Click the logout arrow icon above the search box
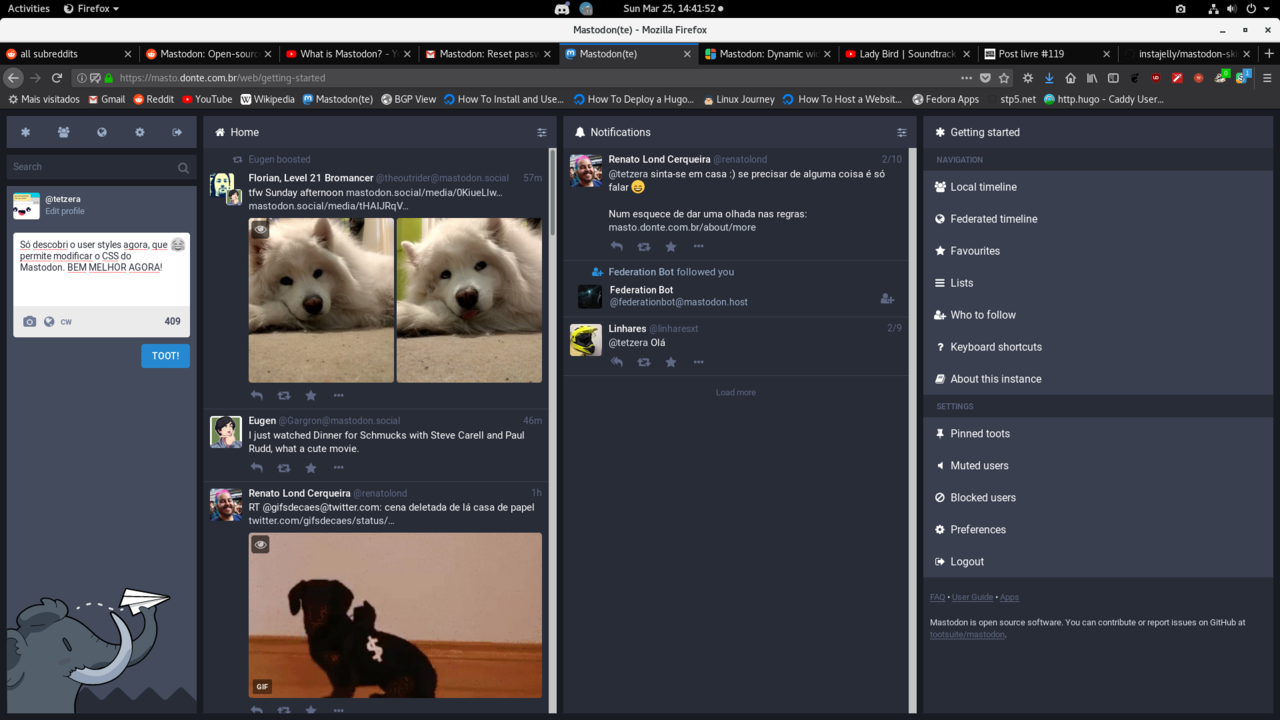The height and width of the screenshot is (720, 1280). point(177,132)
